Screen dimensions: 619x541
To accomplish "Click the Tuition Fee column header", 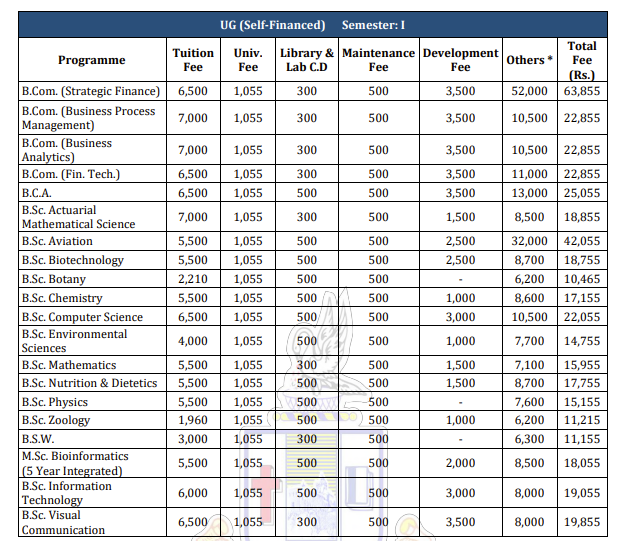I will tap(193, 60).
